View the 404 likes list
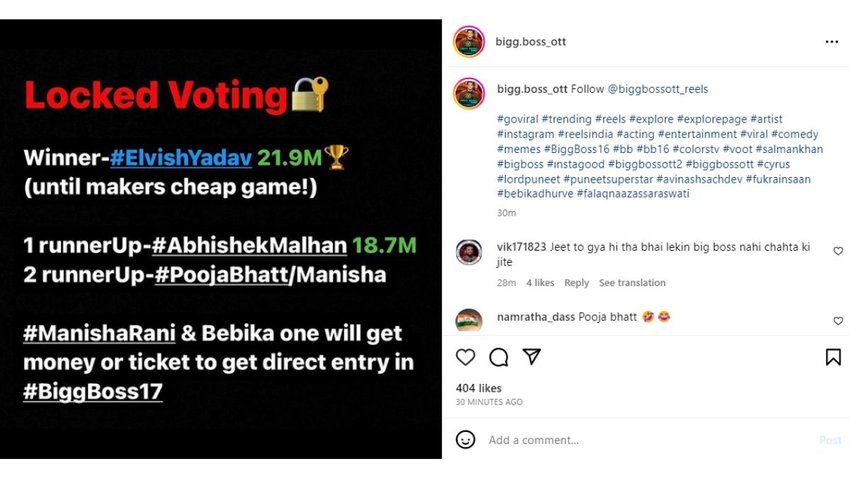 pyautogui.click(x=479, y=388)
